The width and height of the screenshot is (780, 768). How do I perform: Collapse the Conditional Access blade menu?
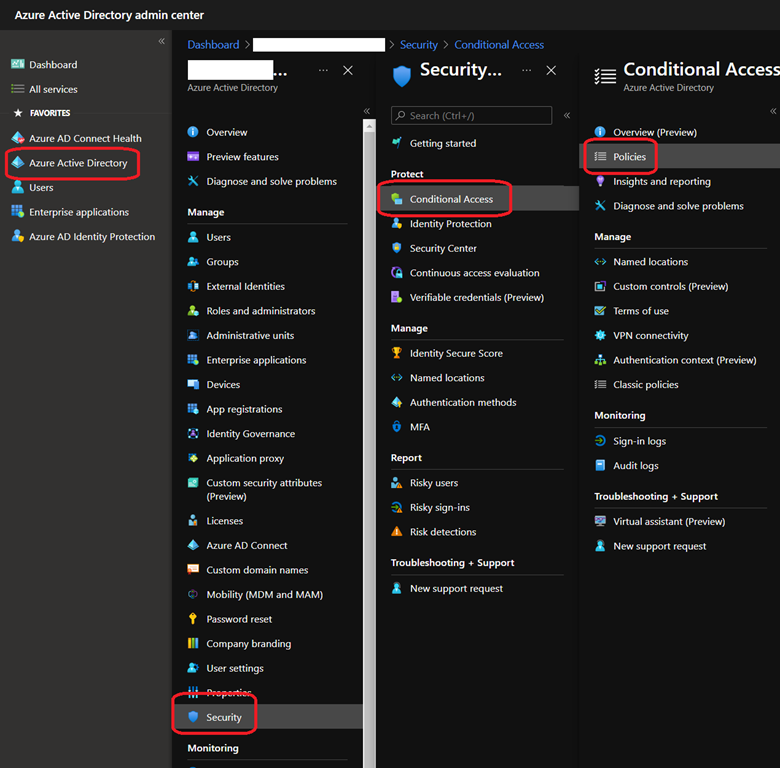773,111
